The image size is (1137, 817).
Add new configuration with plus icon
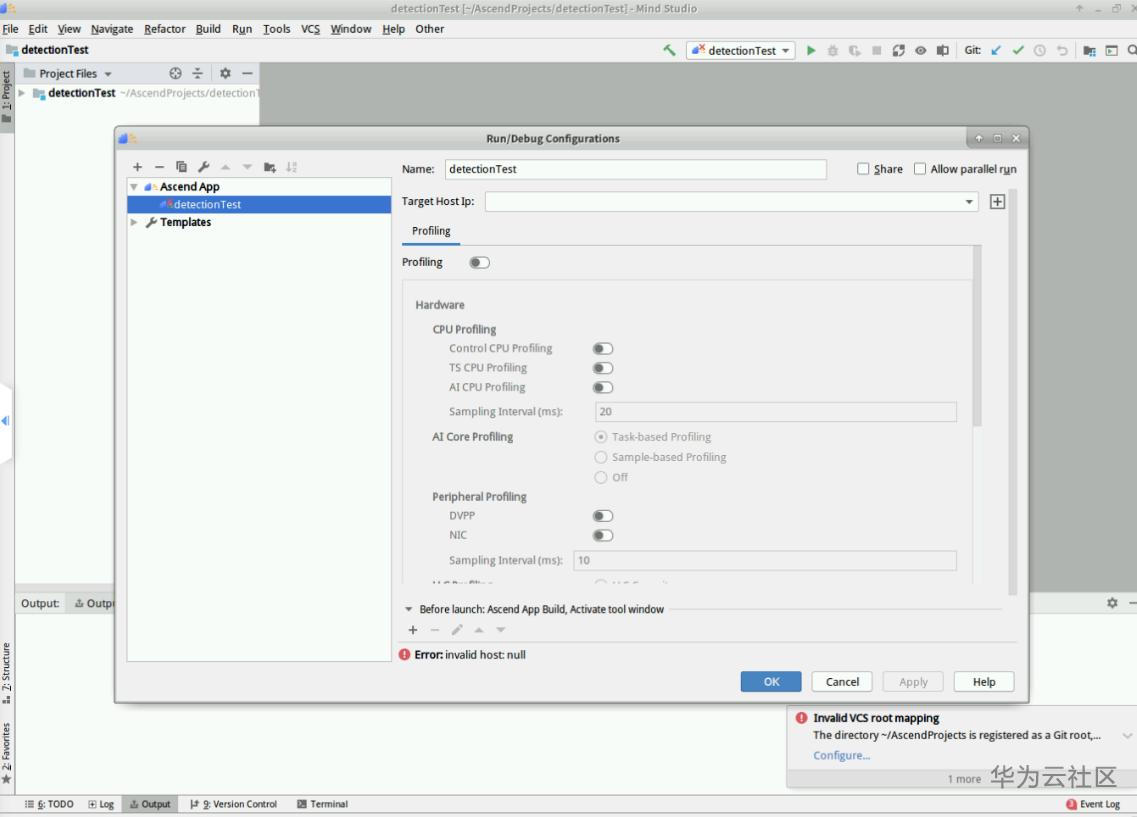pos(138,167)
